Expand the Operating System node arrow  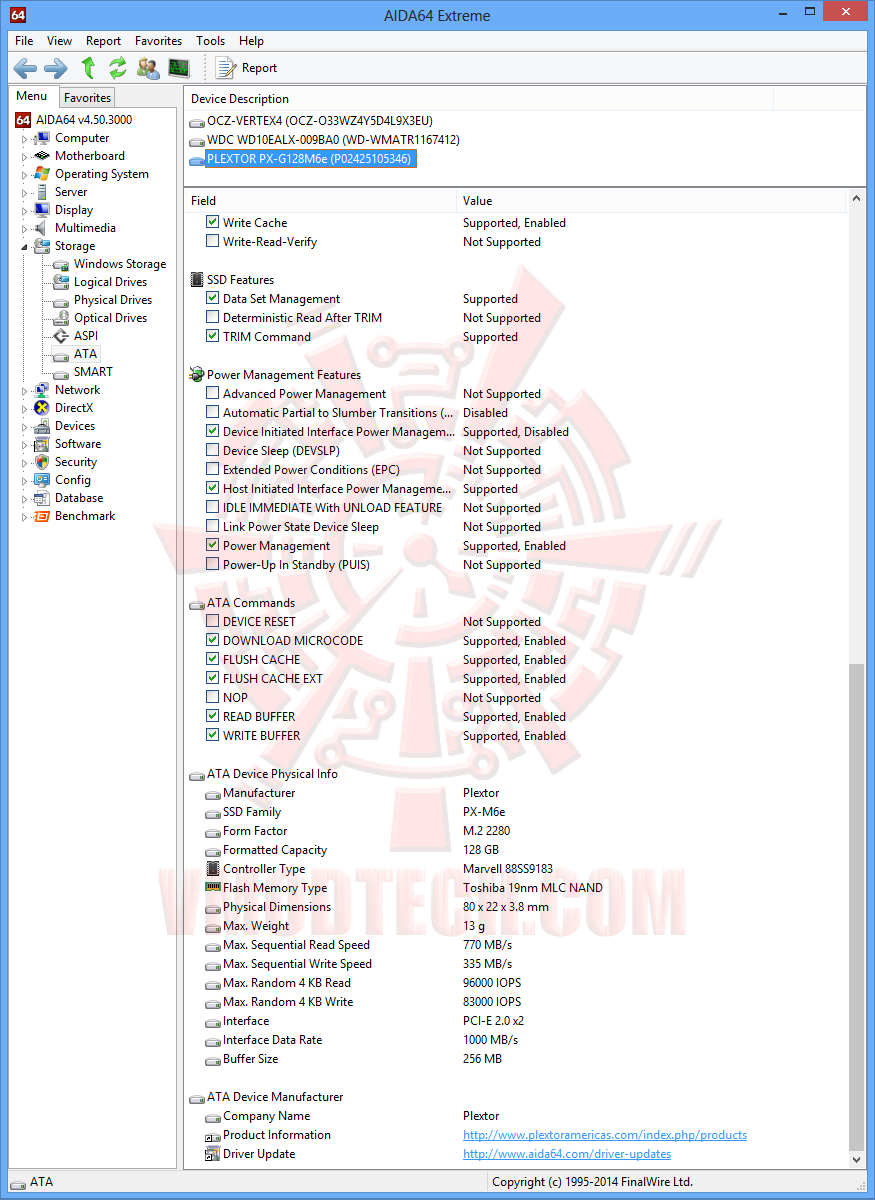click(25, 175)
